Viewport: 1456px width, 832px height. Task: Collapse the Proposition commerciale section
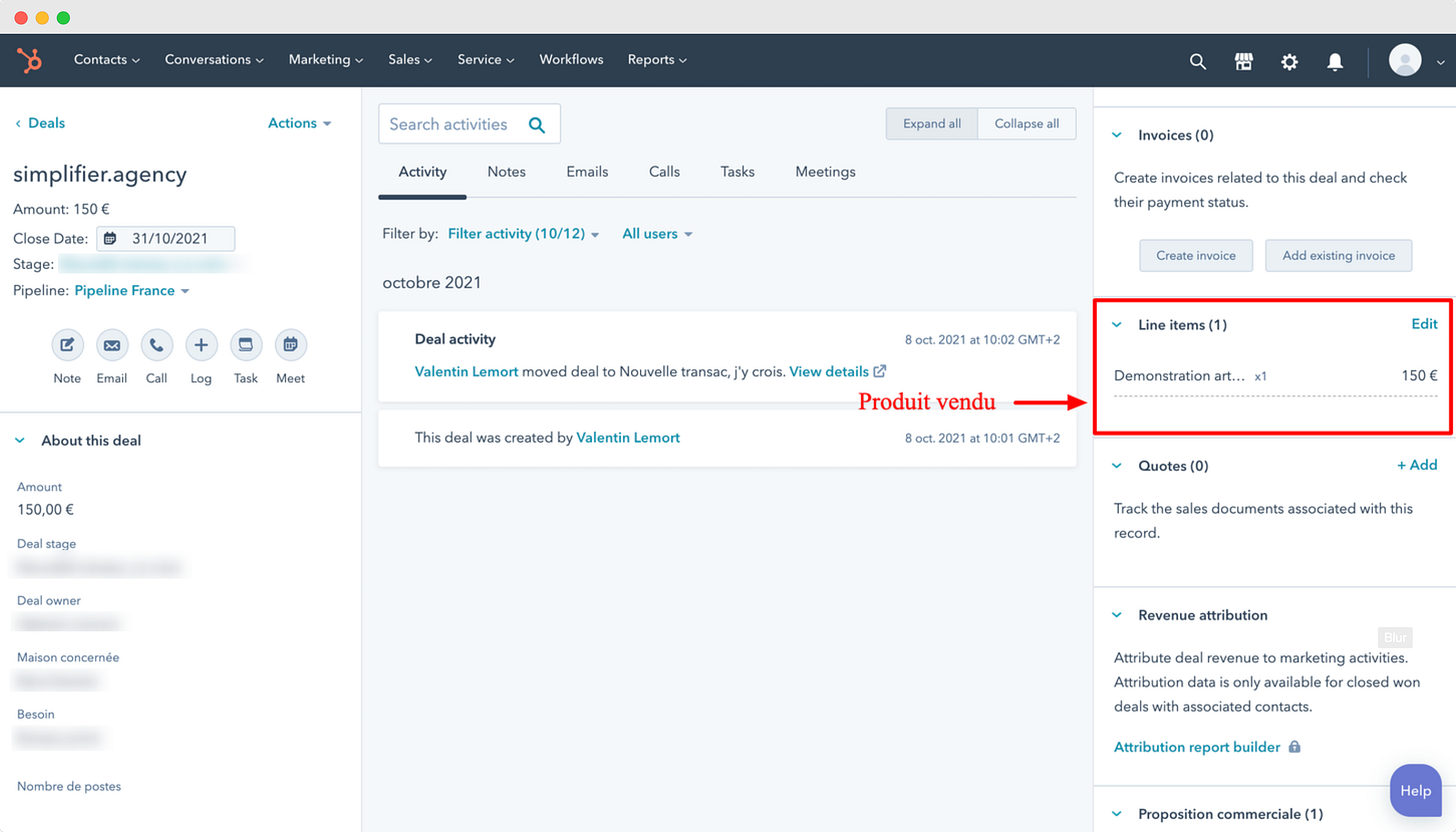click(x=1117, y=814)
